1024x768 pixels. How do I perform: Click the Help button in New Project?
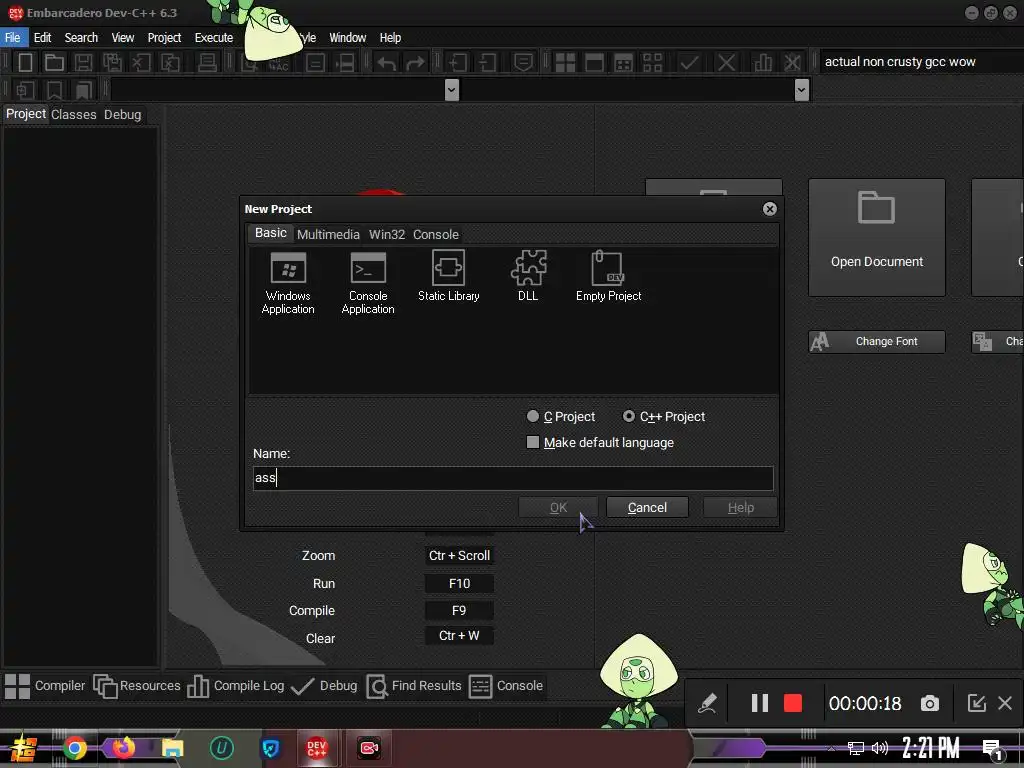[741, 507]
